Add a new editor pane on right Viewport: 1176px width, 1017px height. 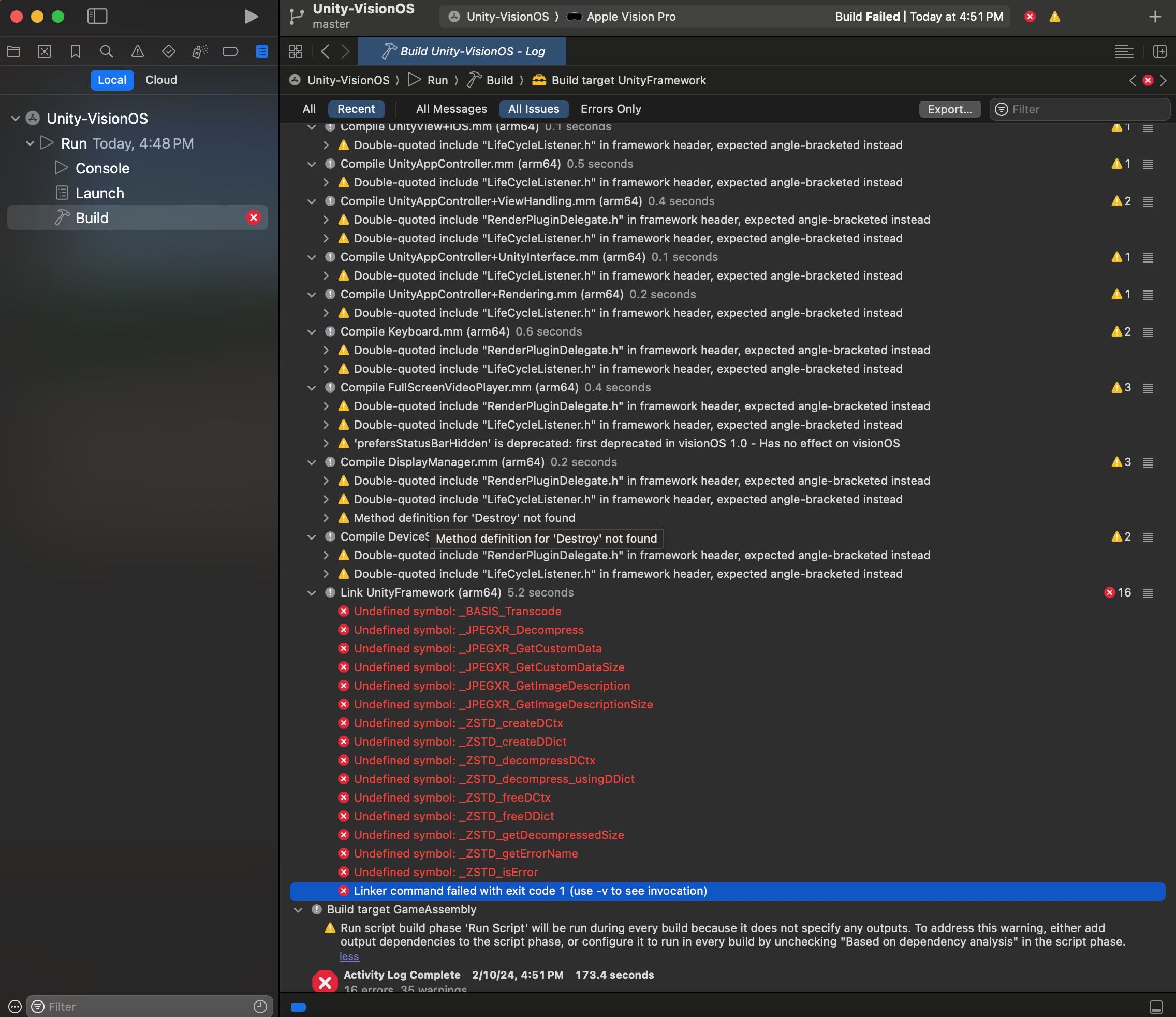[1159, 52]
